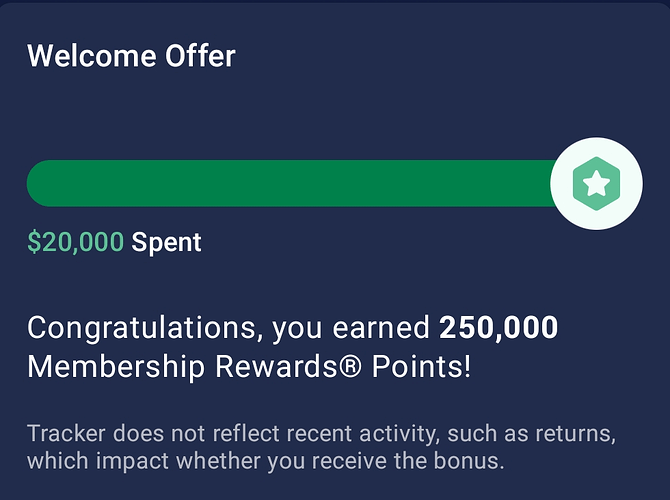Screen dimensions: 670x500
Task: Click the $20,000 spent amount
Action: [76, 241]
